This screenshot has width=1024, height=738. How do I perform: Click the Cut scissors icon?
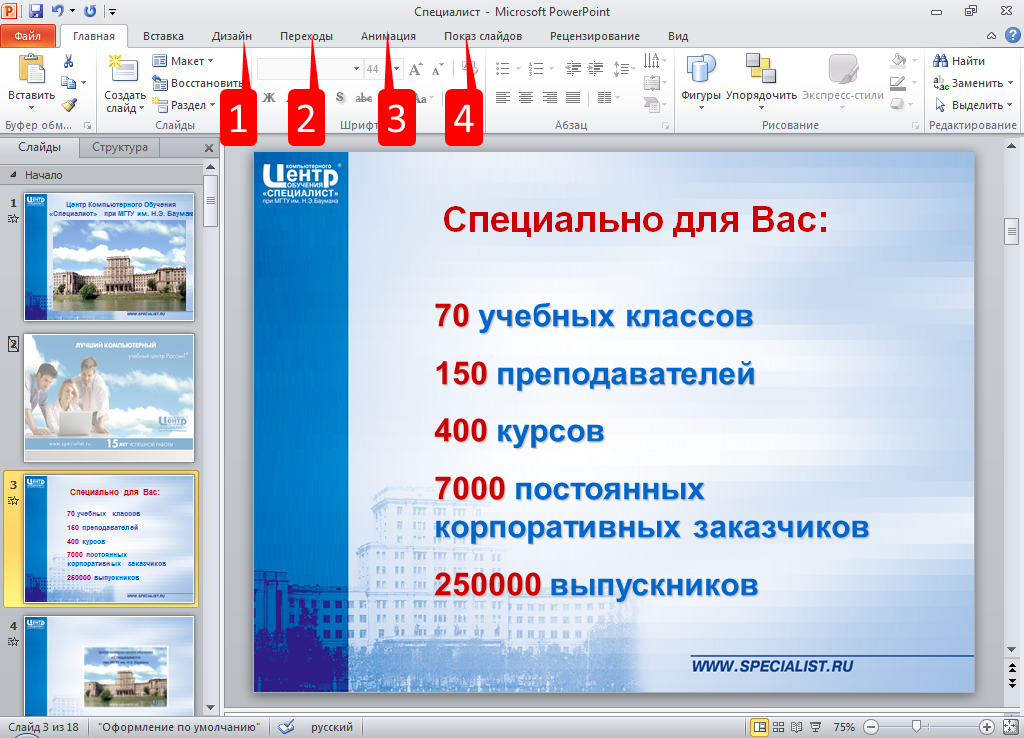click(69, 61)
